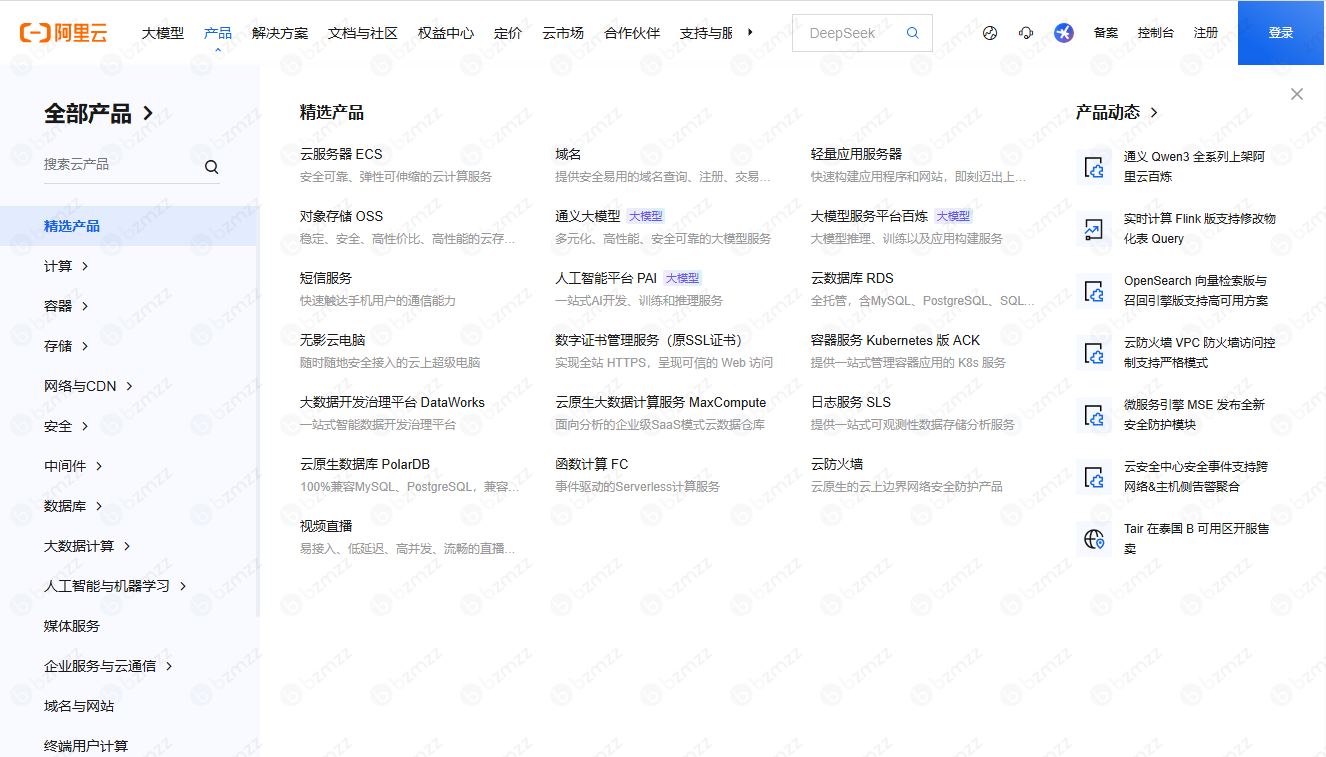This screenshot has width=1326, height=757.
Task: Open the 解决方案 top menu
Action: click(280, 33)
